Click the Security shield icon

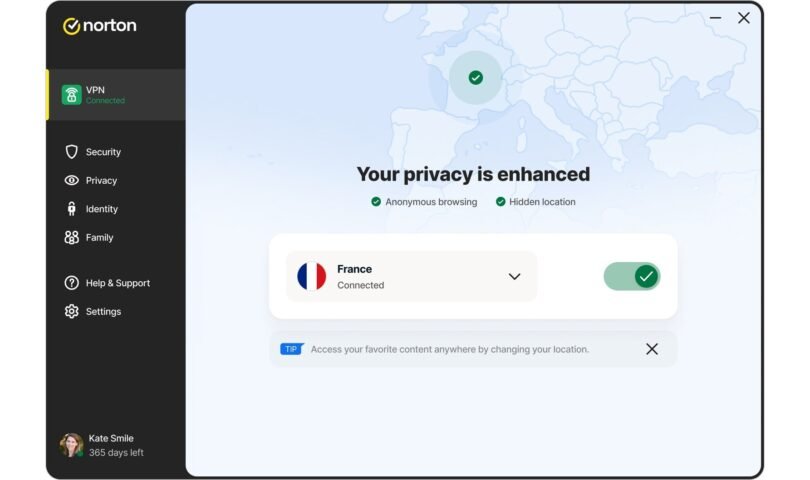point(71,152)
